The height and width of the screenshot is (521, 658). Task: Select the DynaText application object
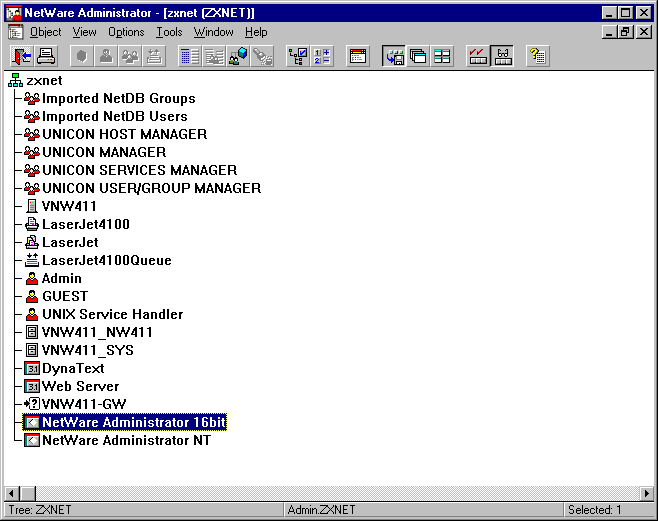tap(64, 369)
